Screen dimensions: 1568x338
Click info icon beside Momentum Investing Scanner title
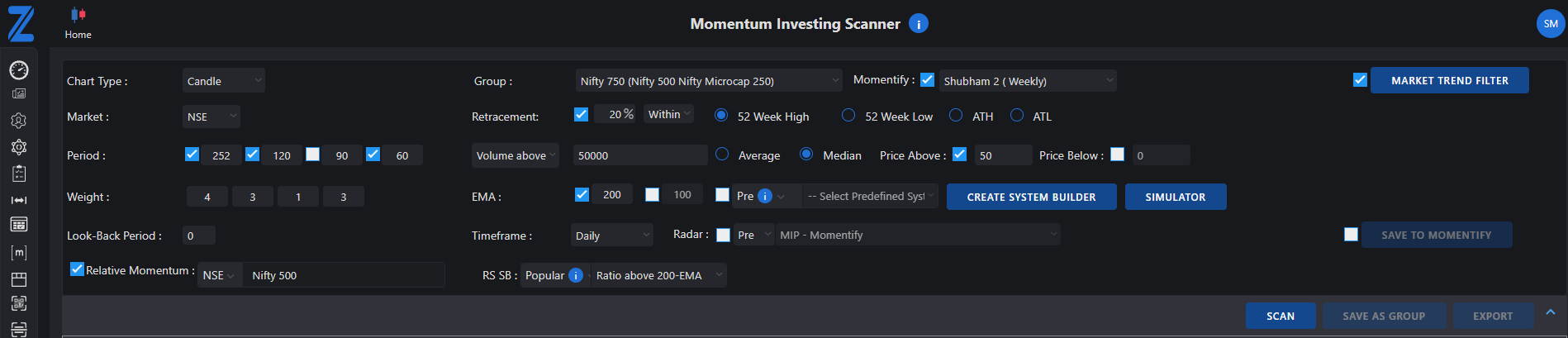919,24
